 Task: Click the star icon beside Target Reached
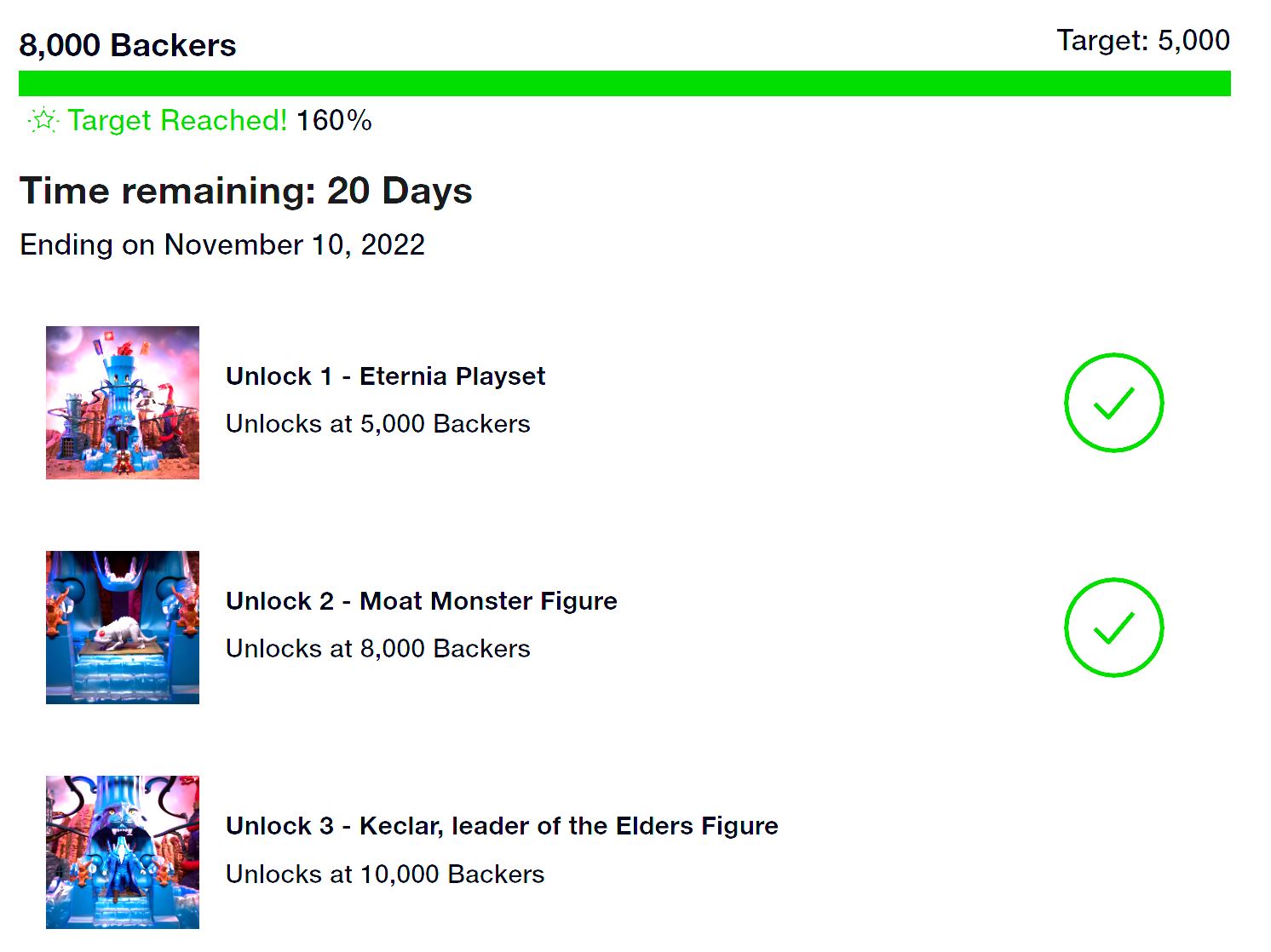click(x=43, y=121)
